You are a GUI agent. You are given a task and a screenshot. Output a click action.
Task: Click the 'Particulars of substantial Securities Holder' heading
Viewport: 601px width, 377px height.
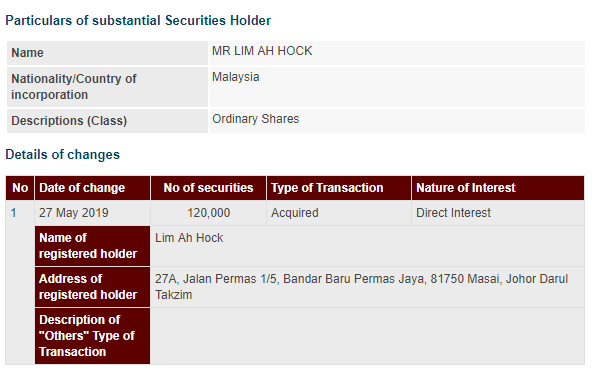pyautogui.click(x=138, y=20)
